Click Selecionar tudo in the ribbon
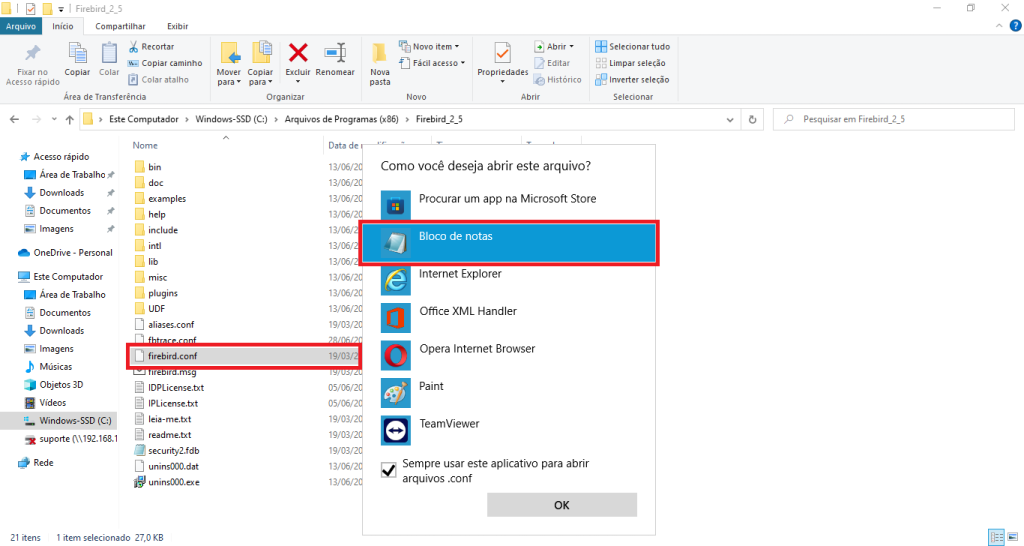The width and height of the screenshot is (1024, 546). tap(632, 46)
